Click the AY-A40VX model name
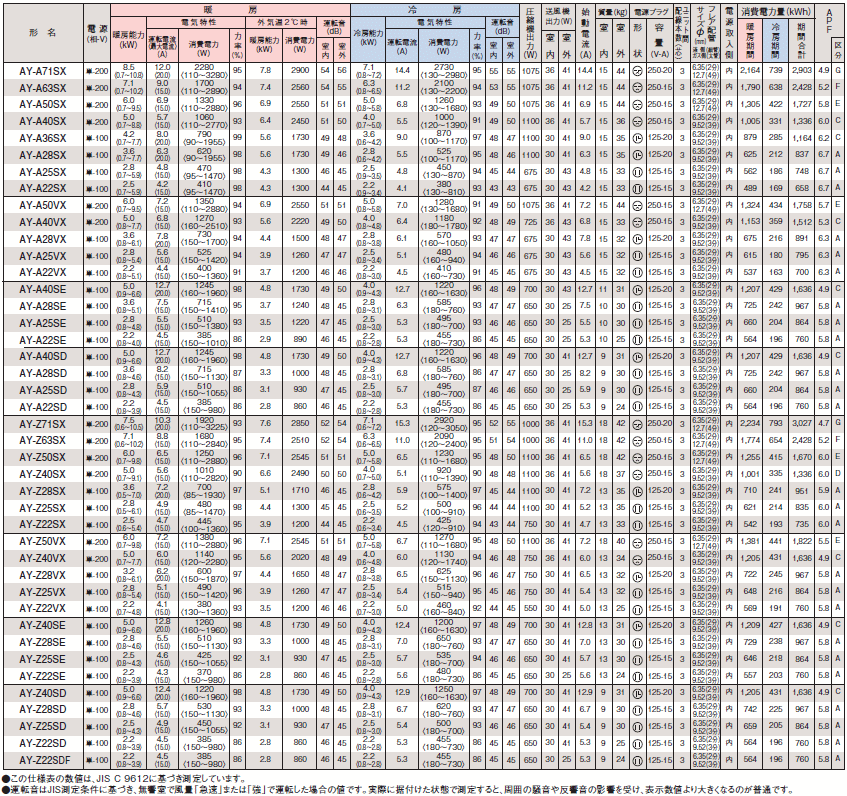847x796 pixels. coord(43,222)
